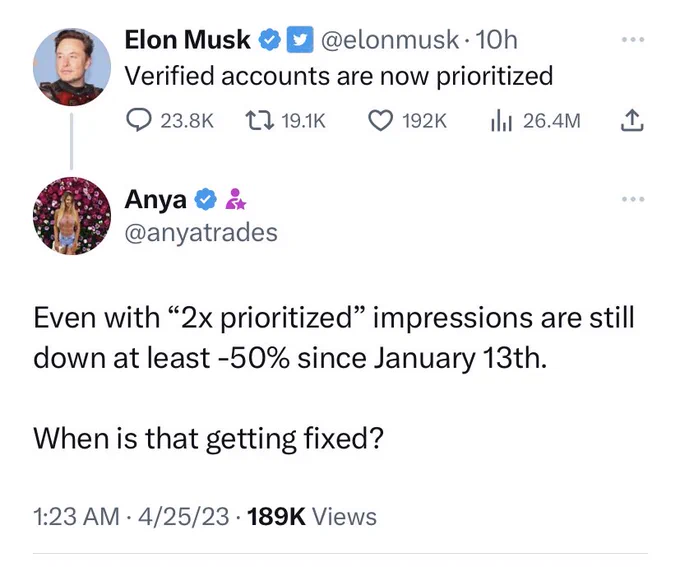Click Anya's blue verified checkmark badge

(205, 199)
